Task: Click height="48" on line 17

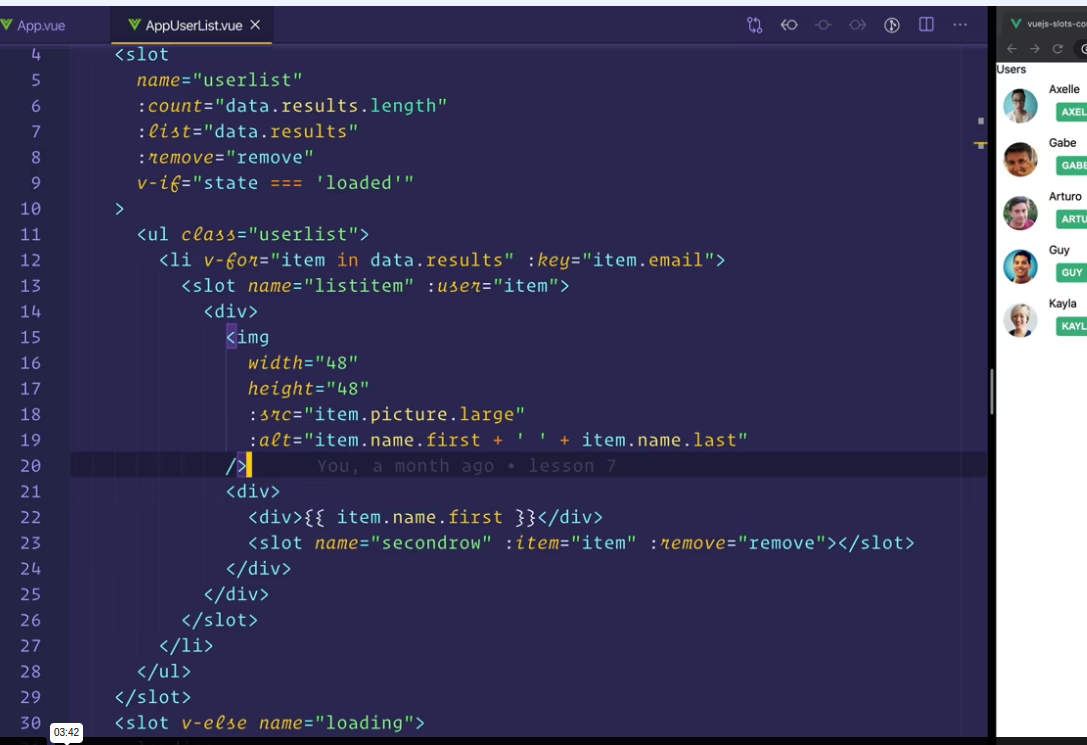Action: [x=308, y=389]
